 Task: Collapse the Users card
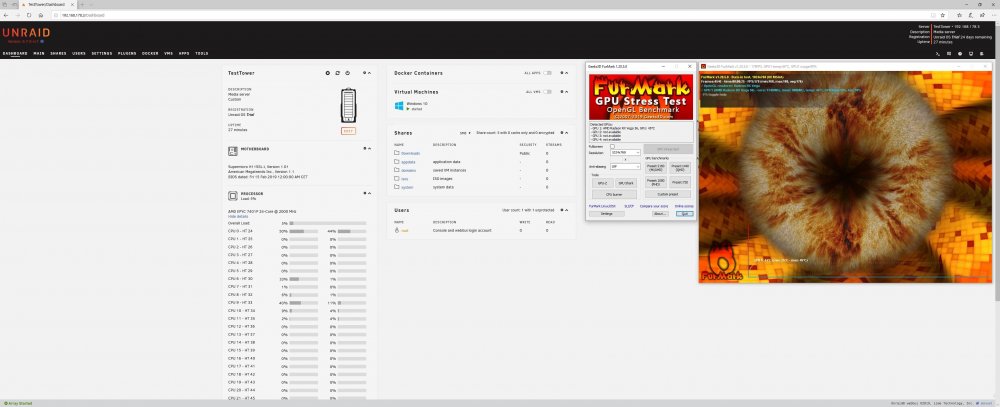[x=566, y=210]
